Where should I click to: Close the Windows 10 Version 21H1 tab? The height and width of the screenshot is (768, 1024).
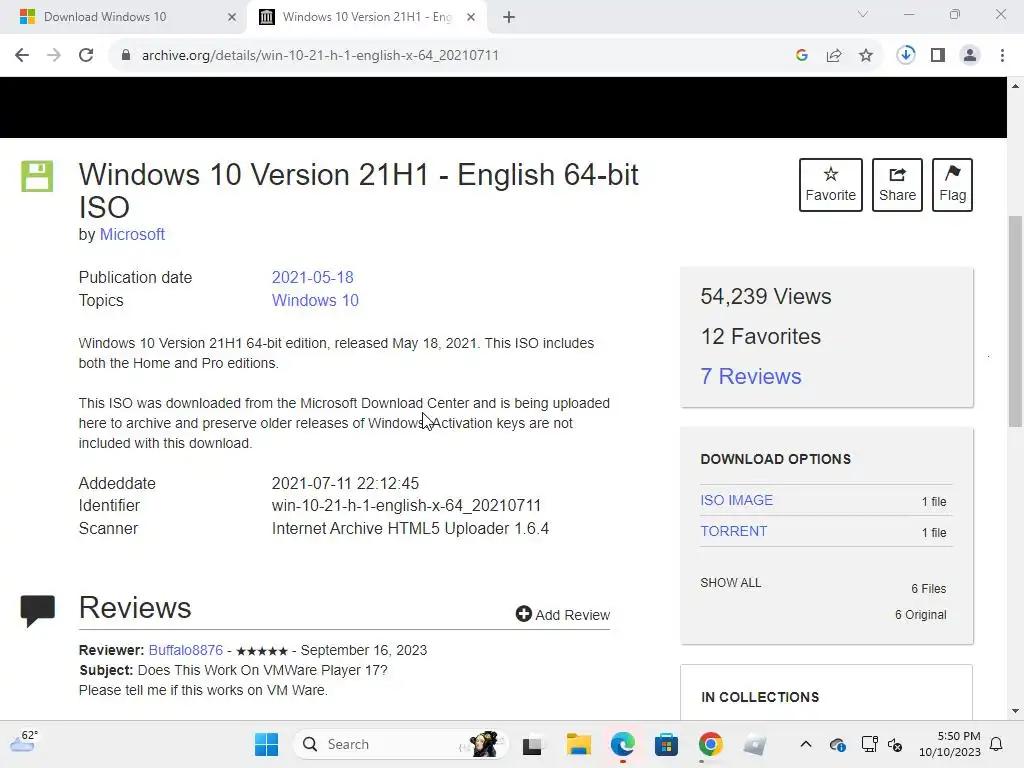click(x=471, y=17)
